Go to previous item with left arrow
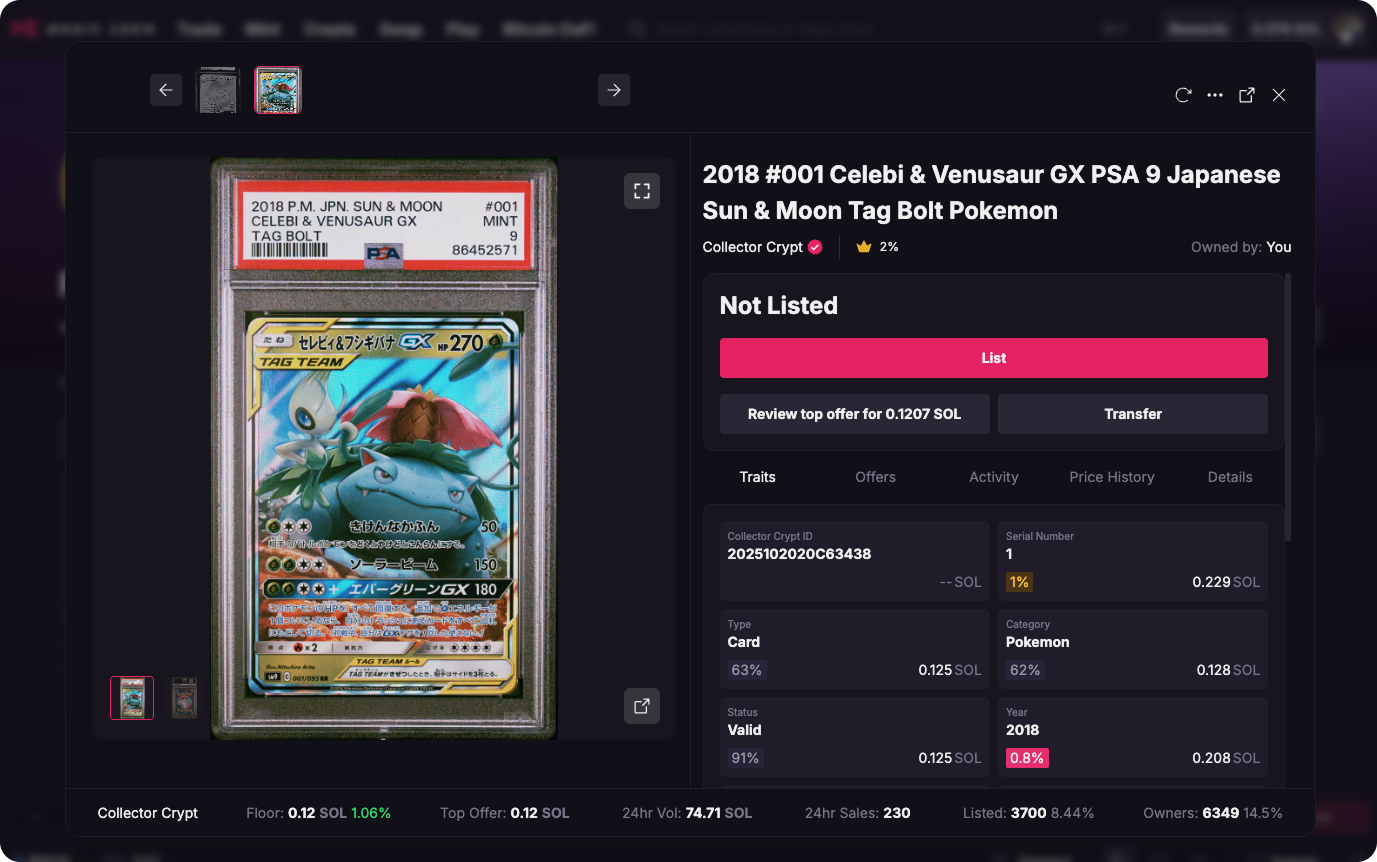1377x862 pixels. click(x=166, y=90)
